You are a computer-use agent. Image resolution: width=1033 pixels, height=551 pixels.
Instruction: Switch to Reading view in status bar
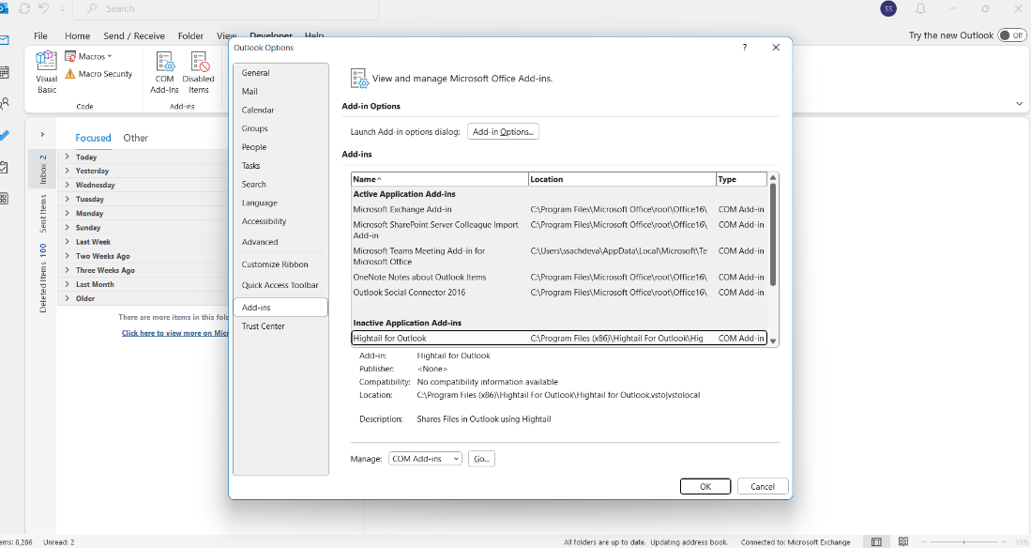[x=903, y=542]
